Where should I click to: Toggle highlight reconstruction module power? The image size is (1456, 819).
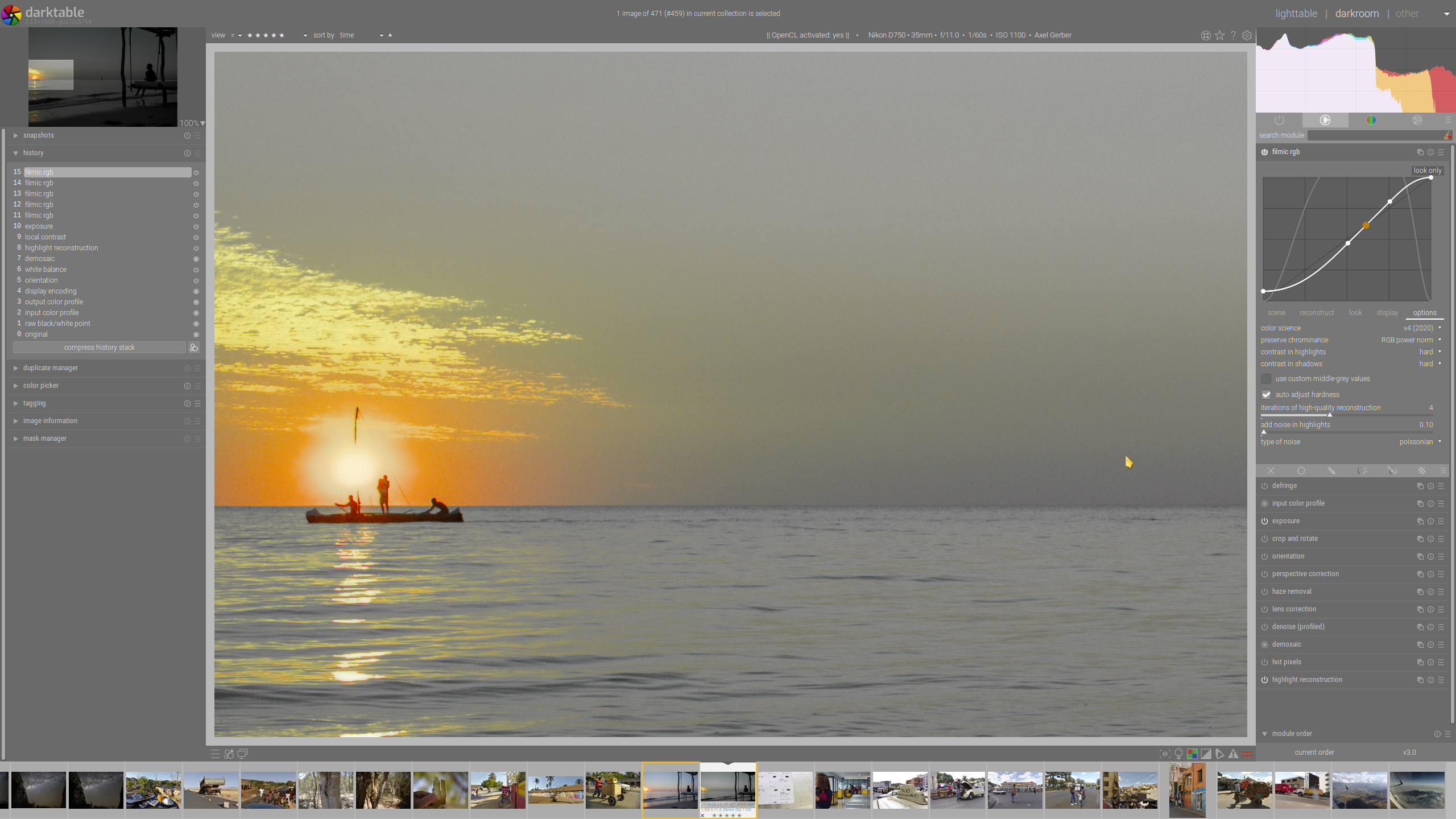(x=1264, y=680)
